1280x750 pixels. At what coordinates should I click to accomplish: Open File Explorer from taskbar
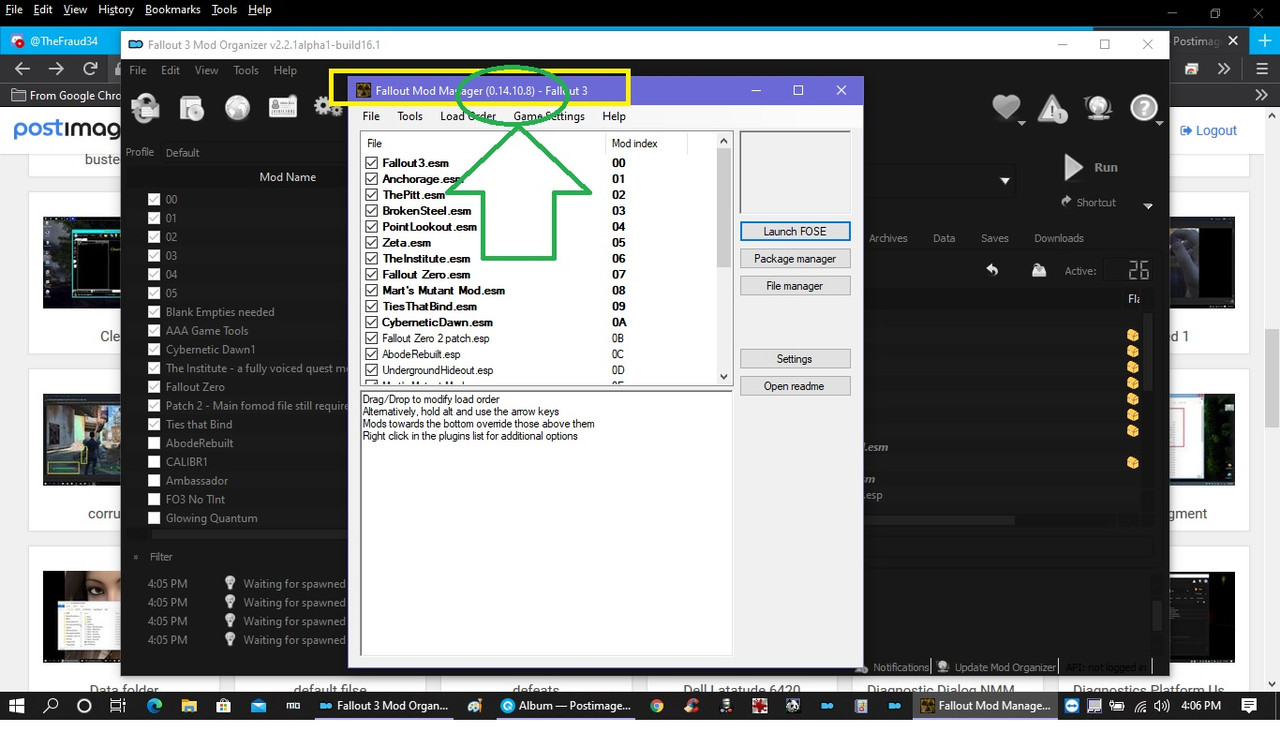[x=189, y=705]
